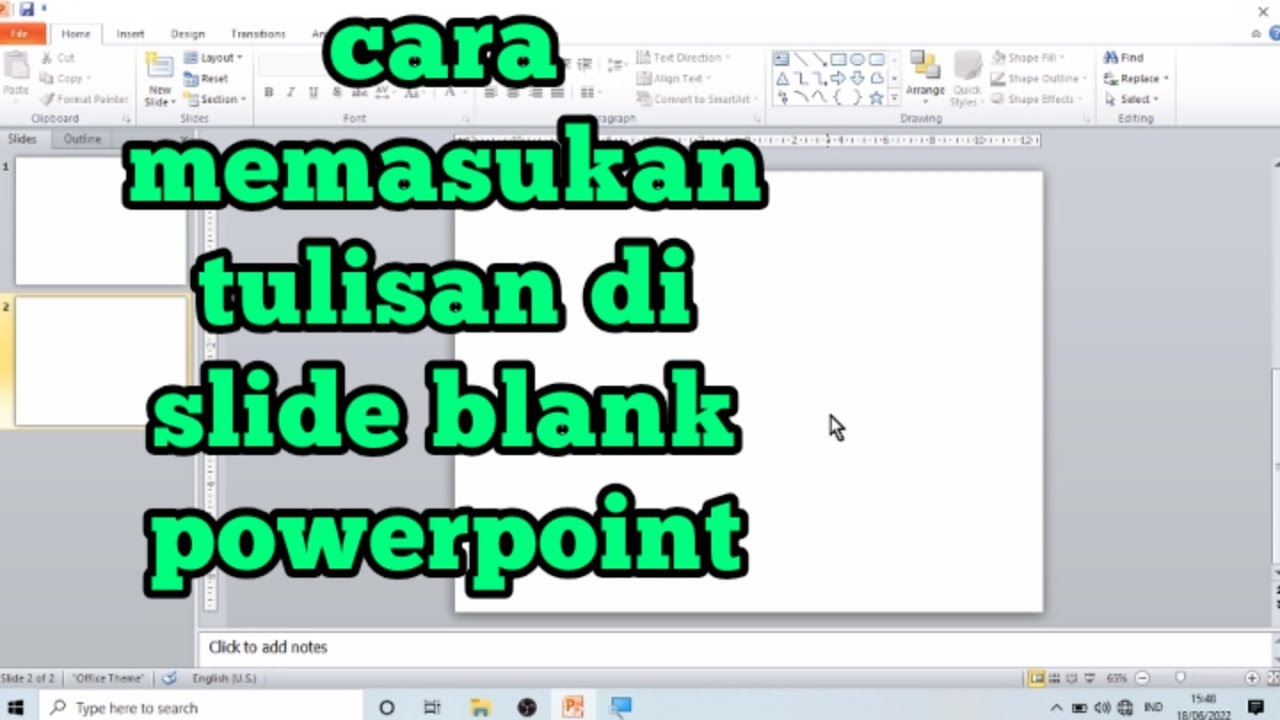
Task: Click Convert to SmartArt
Action: pos(696,100)
